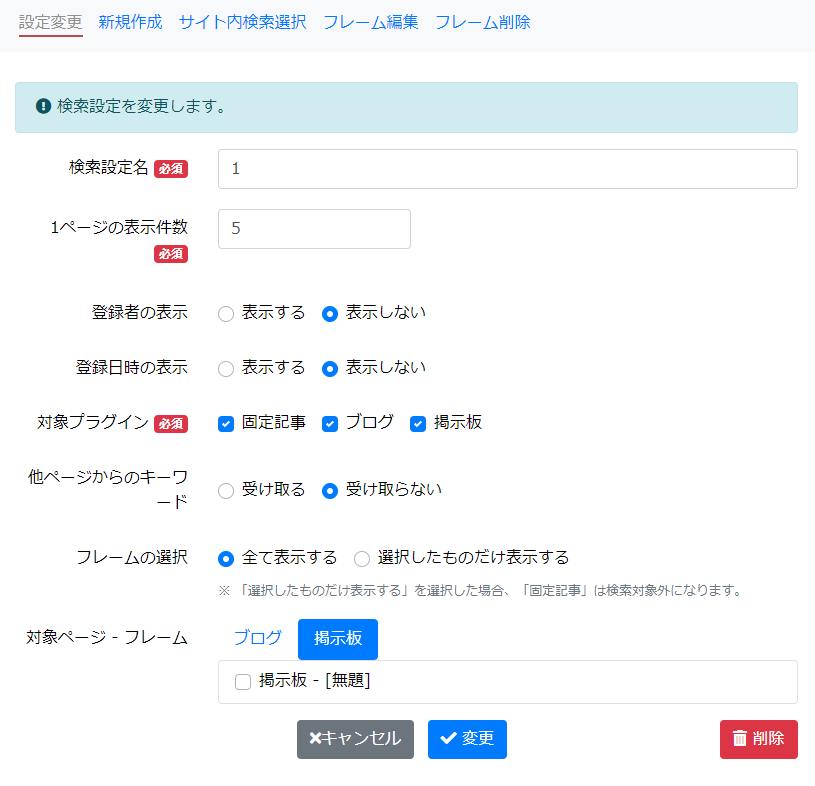Click the trash icon on the 削除 button

741,740
